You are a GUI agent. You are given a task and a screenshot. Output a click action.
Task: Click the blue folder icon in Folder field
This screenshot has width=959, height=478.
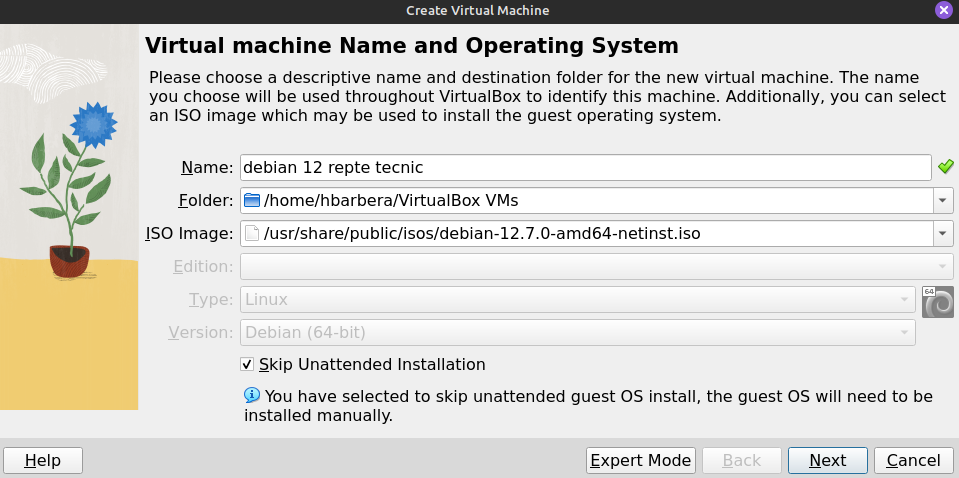[x=252, y=200]
